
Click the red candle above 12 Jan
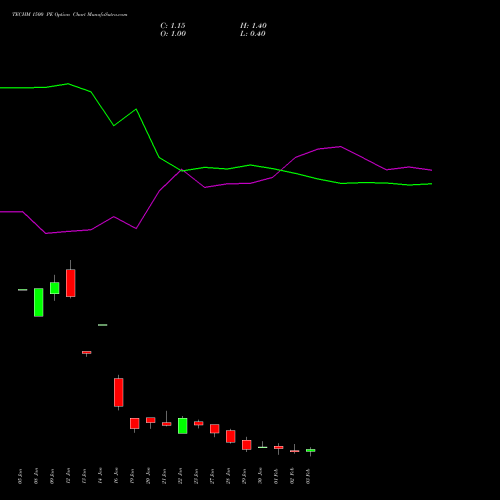(x=71, y=283)
